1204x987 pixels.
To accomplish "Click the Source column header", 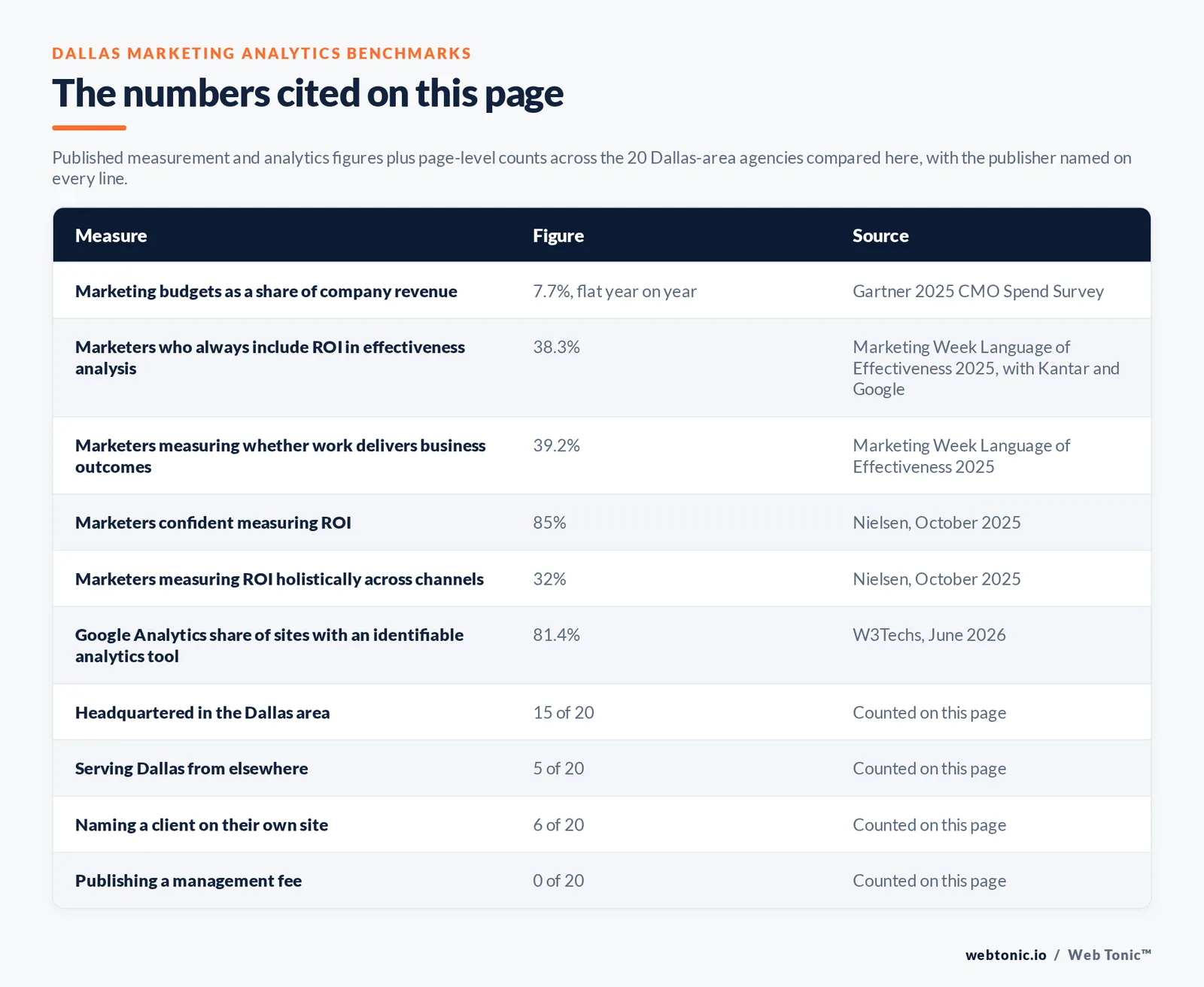I will pyautogui.click(x=880, y=235).
